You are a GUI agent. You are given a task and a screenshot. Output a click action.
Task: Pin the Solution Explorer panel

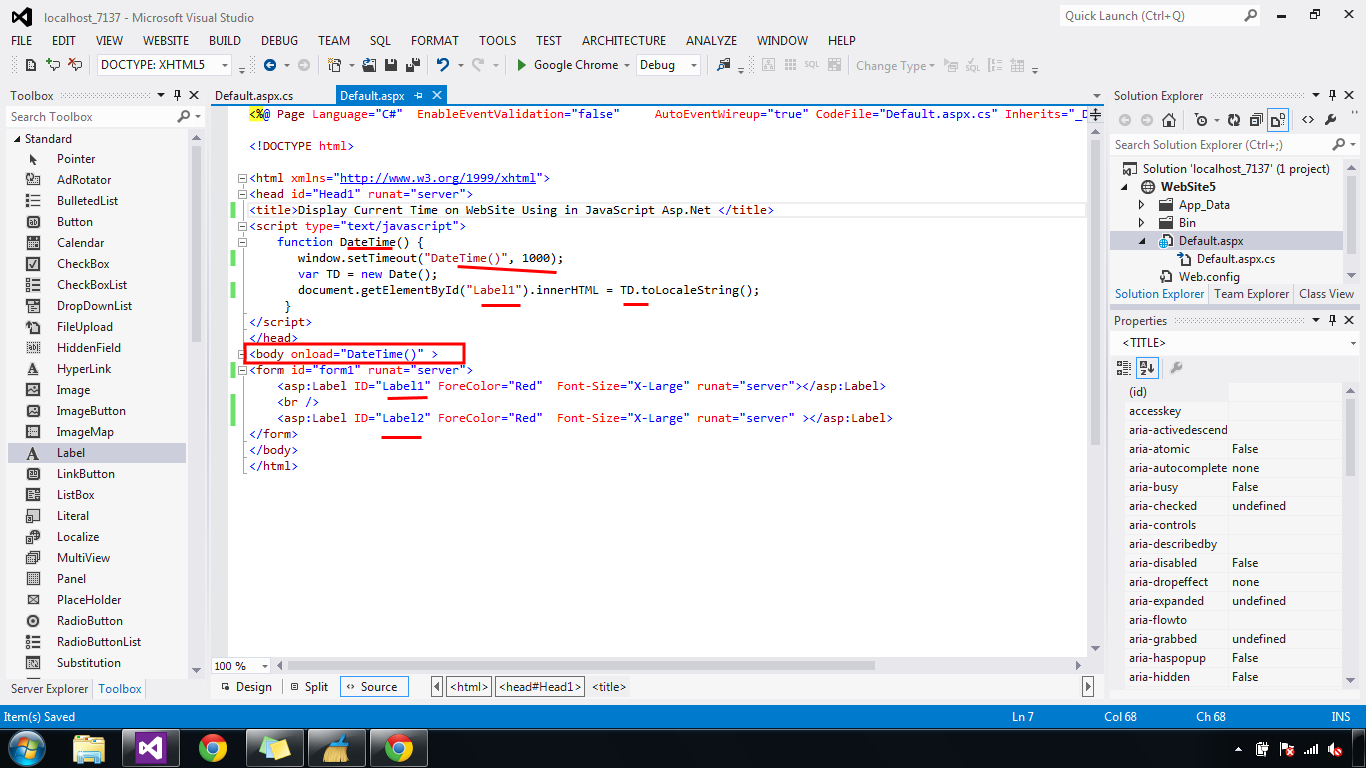[x=1332, y=95]
